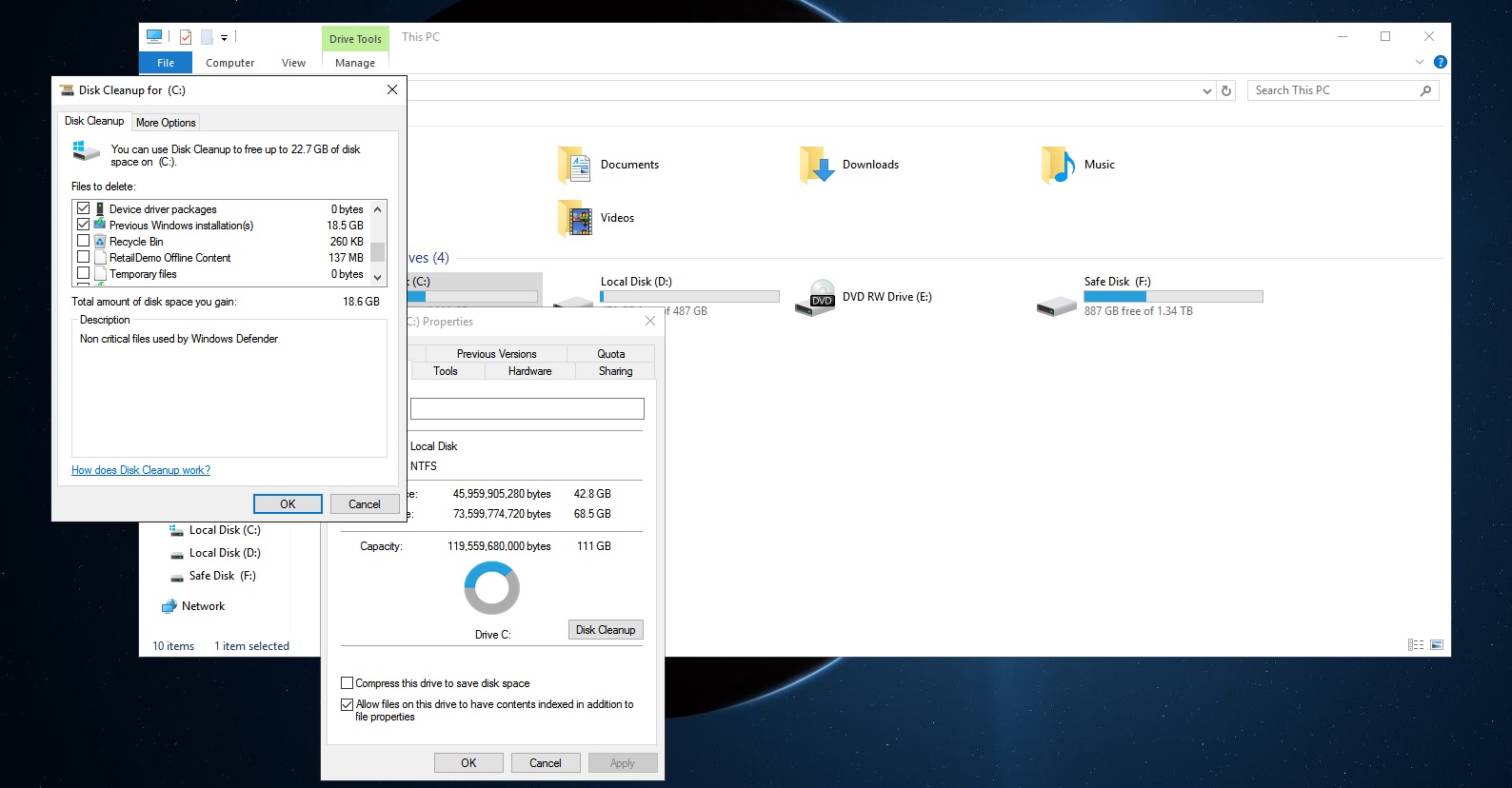This screenshot has height=788, width=1512.
Task: Click the volume label field in Properties
Action: pyautogui.click(x=527, y=409)
